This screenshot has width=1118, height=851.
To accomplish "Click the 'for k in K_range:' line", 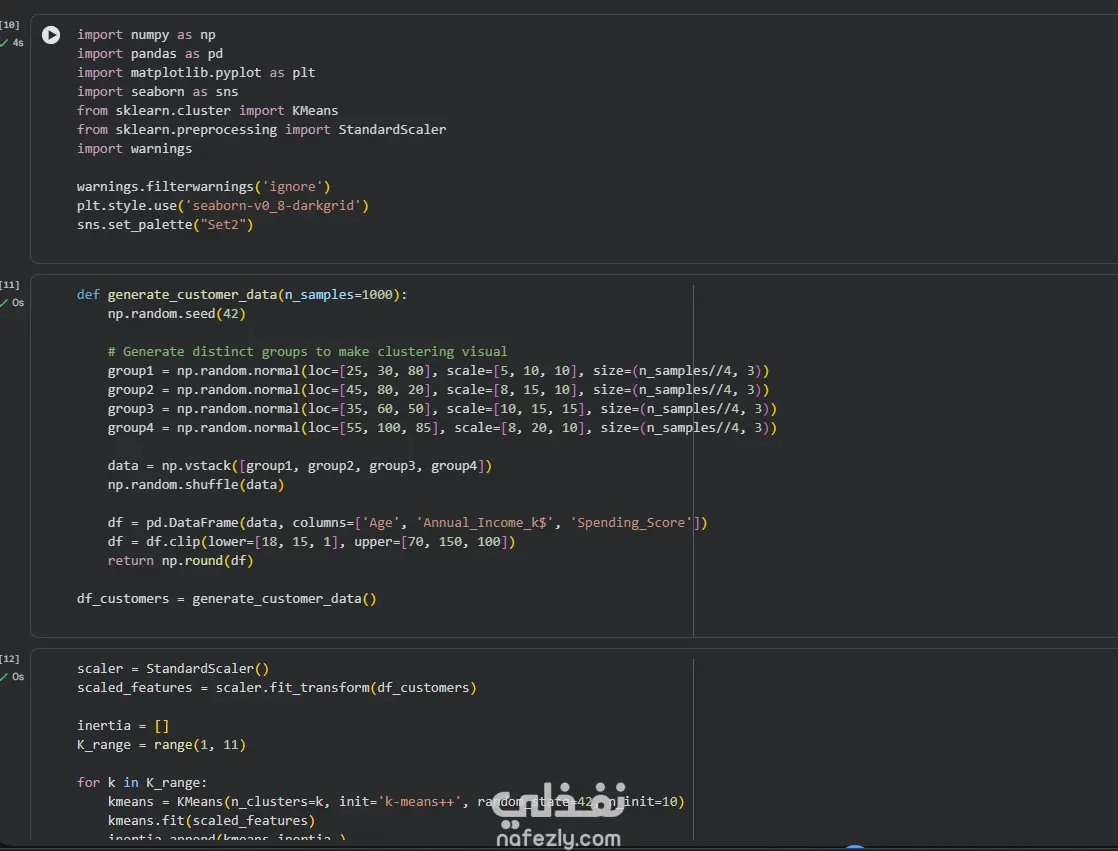I will click(142, 783).
